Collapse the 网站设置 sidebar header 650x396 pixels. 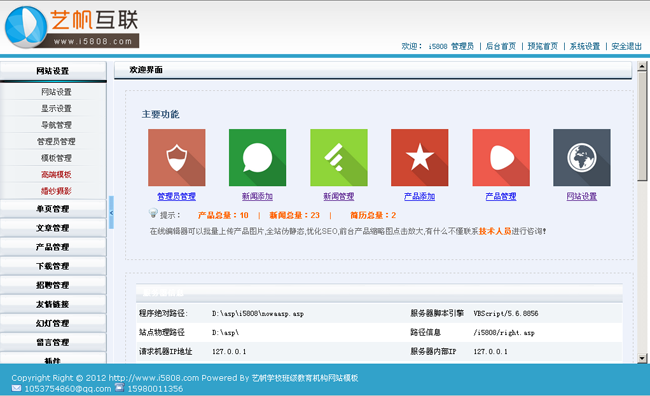53,71
